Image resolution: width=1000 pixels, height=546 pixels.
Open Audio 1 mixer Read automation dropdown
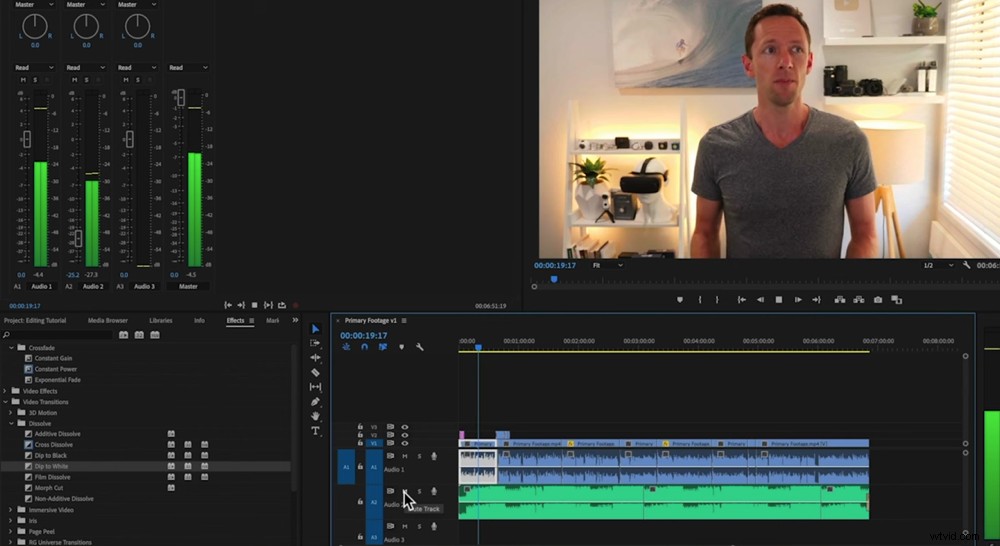[x=34, y=68]
